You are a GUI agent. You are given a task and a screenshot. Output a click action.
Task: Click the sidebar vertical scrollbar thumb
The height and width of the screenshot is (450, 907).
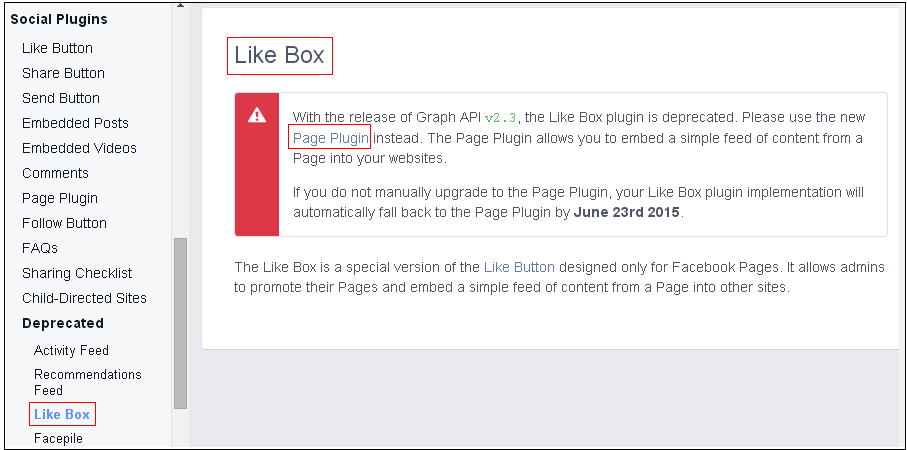point(180,323)
